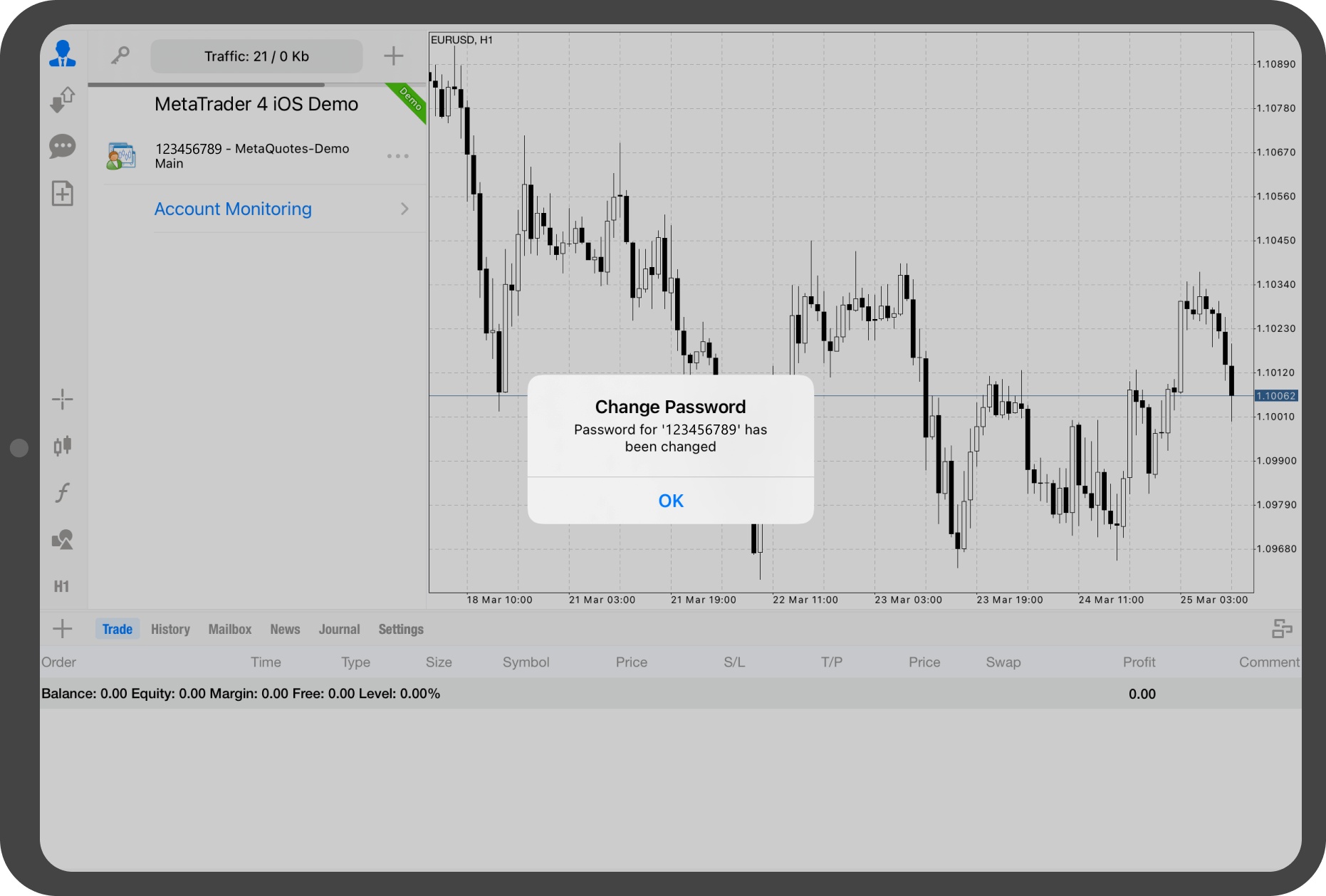Image resolution: width=1326 pixels, height=896 pixels.
Task: Open the candlestick chart type icon
Action: (x=63, y=446)
